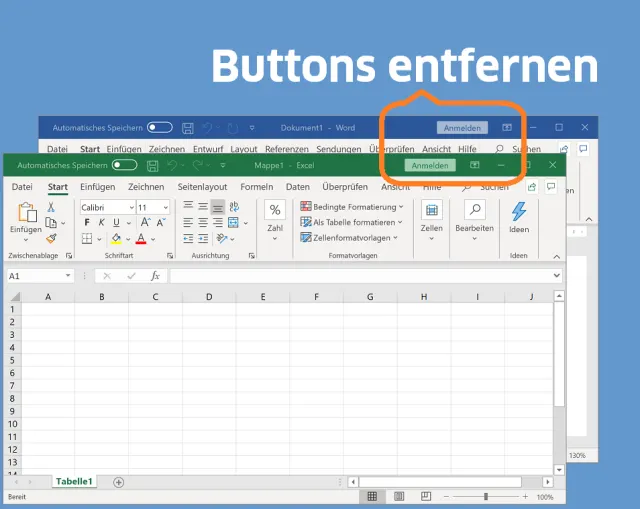Click the zoom slider handle
This screenshot has width=640, height=509.
[x=486, y=496]
